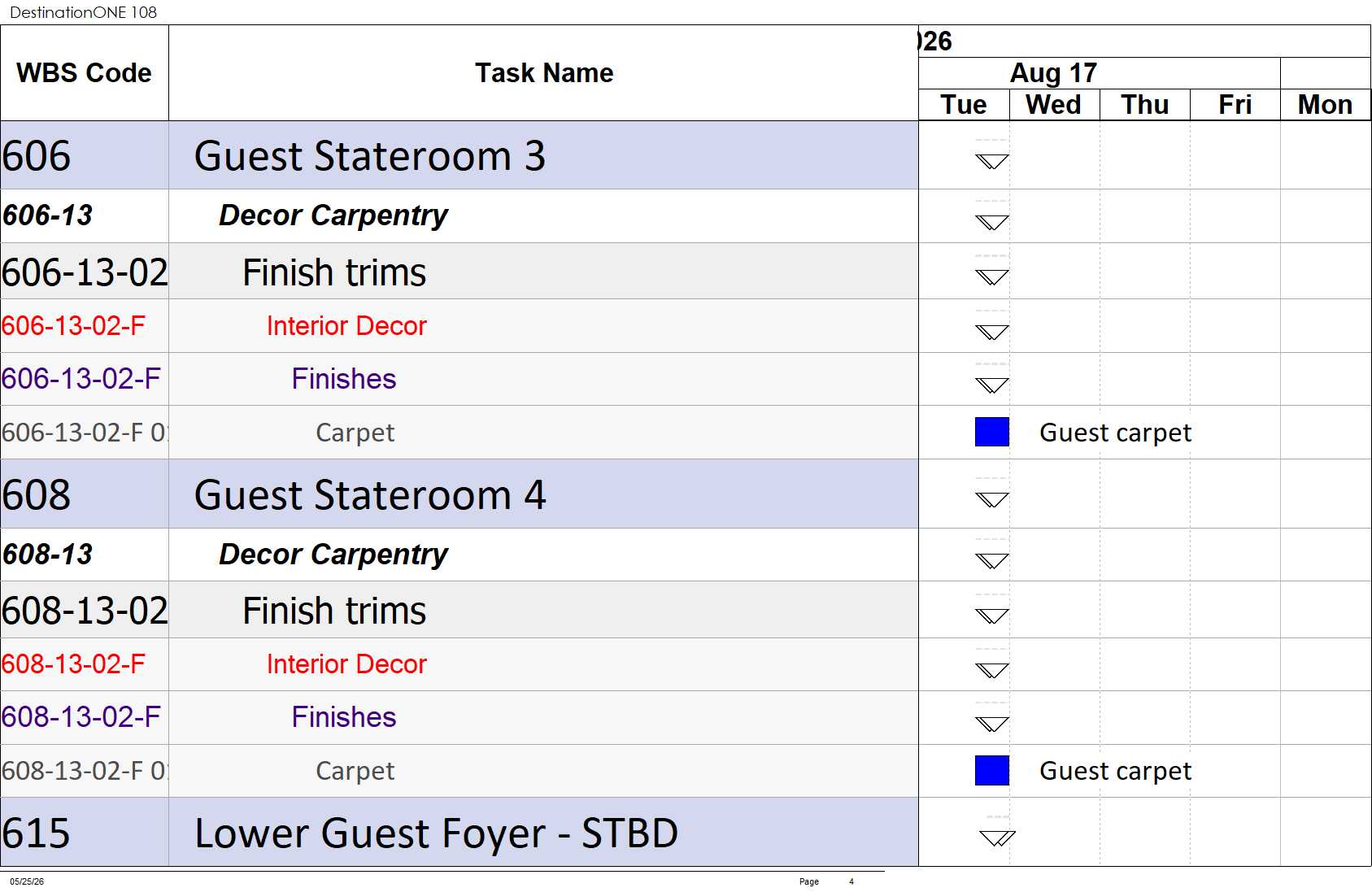Click the Task Name column header
The height and width of the screenshot is (892, 1372).
pos(543,73)
